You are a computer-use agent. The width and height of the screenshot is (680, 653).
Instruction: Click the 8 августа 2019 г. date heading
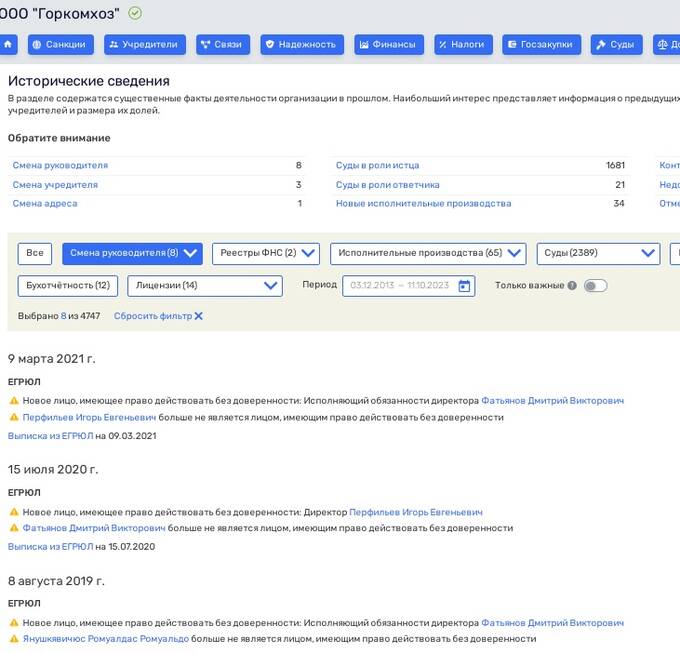pyautogui.click(x=56, y=581)
